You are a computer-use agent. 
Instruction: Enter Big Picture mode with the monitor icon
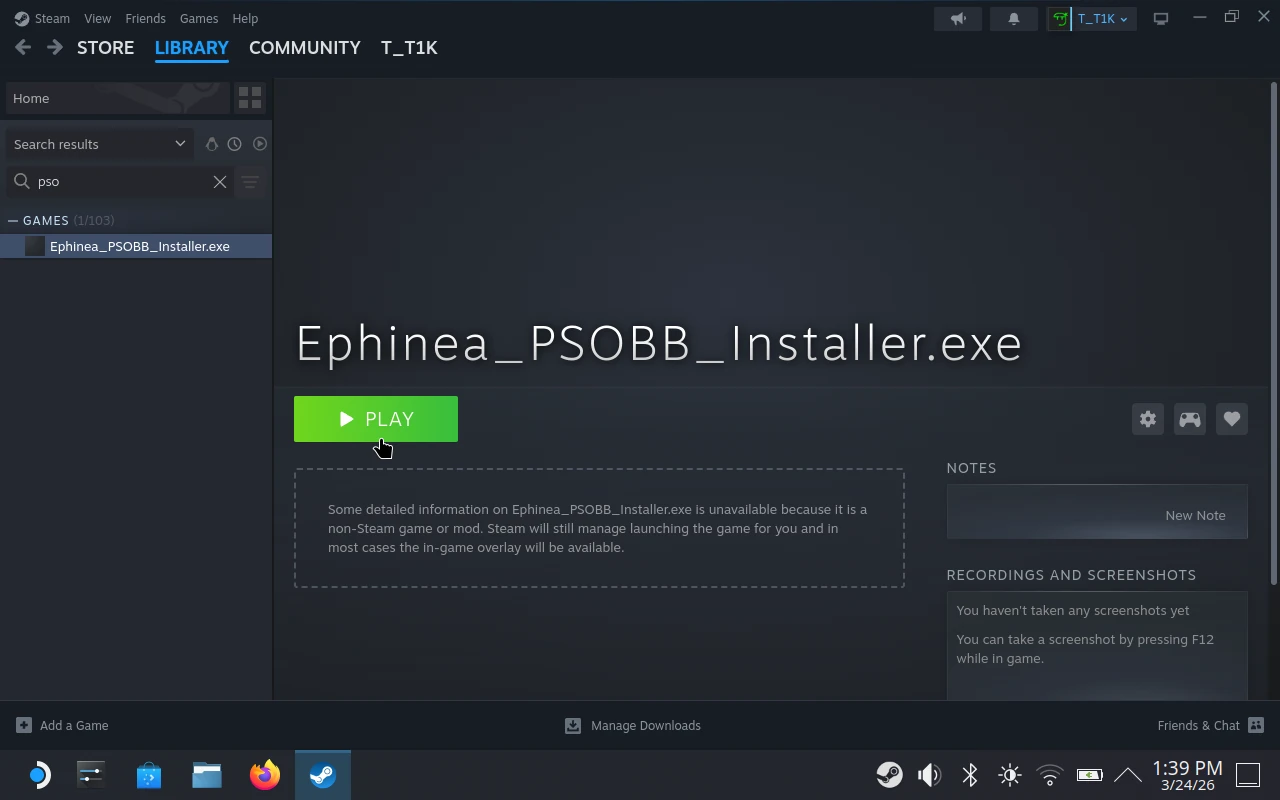(x=1160, y=18)
